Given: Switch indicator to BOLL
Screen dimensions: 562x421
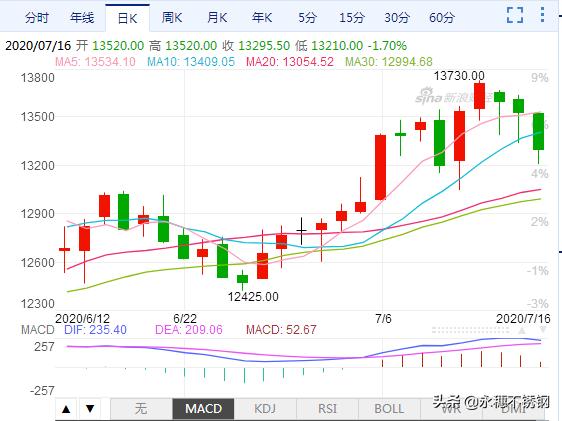Looking at the screenshot, I should pyautogui.click(x=389, y=409).
